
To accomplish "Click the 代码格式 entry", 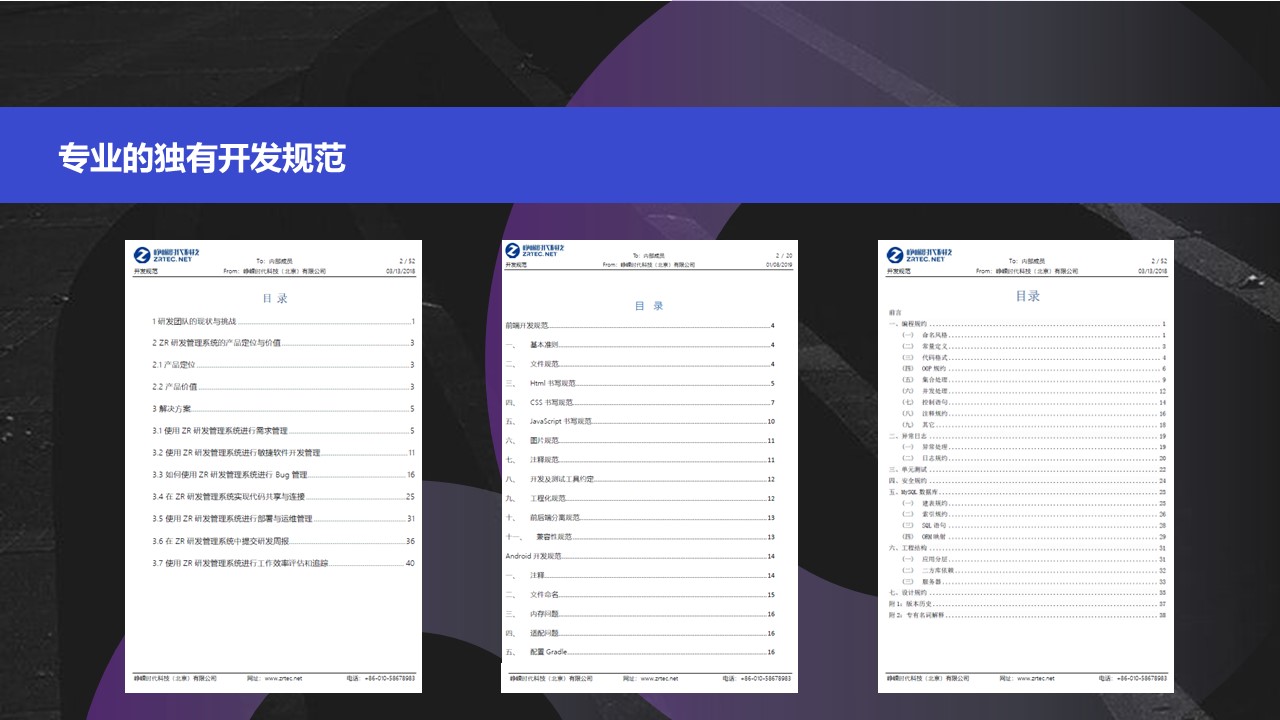I will coord(1034,358).
